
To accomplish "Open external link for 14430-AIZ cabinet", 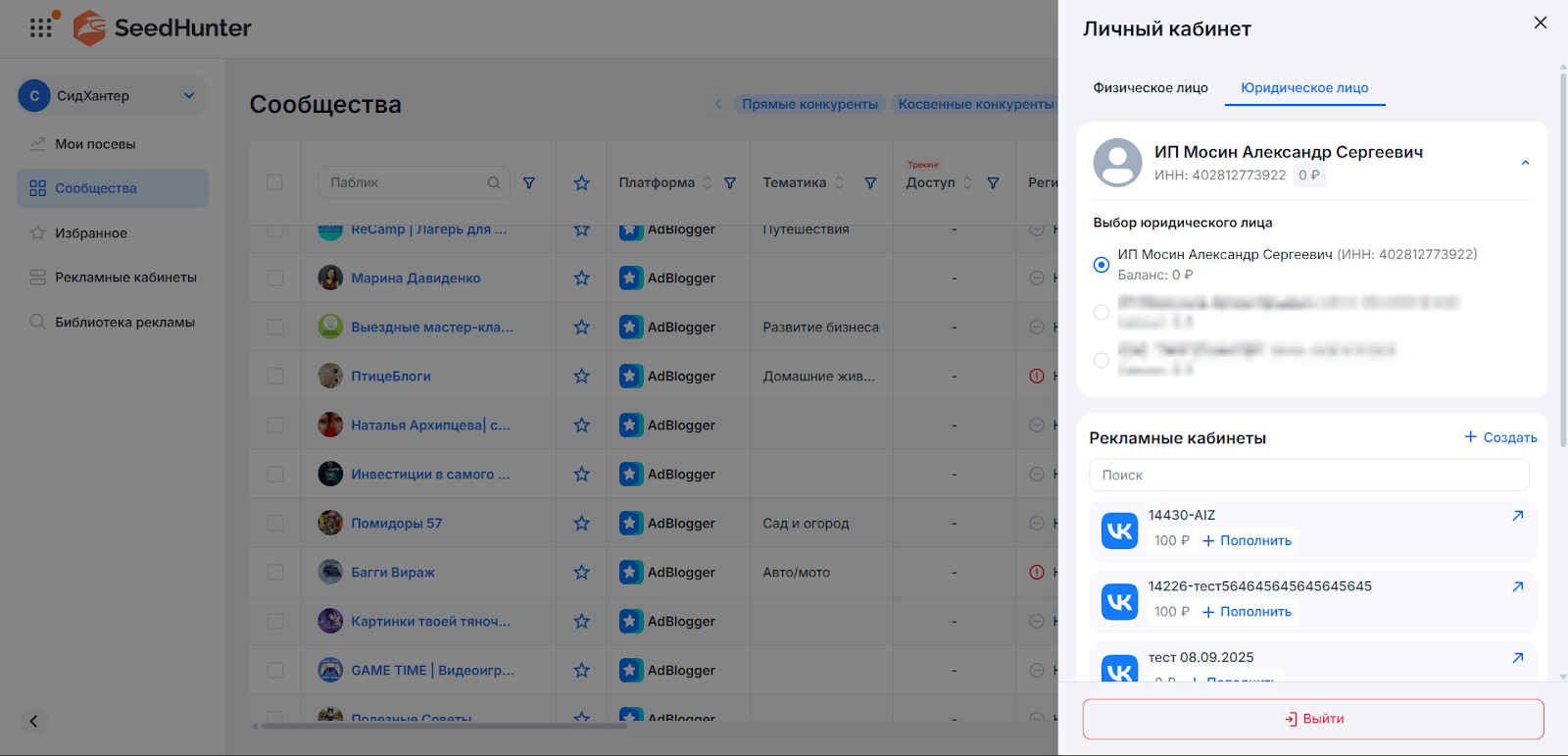I will [1517, 516].
